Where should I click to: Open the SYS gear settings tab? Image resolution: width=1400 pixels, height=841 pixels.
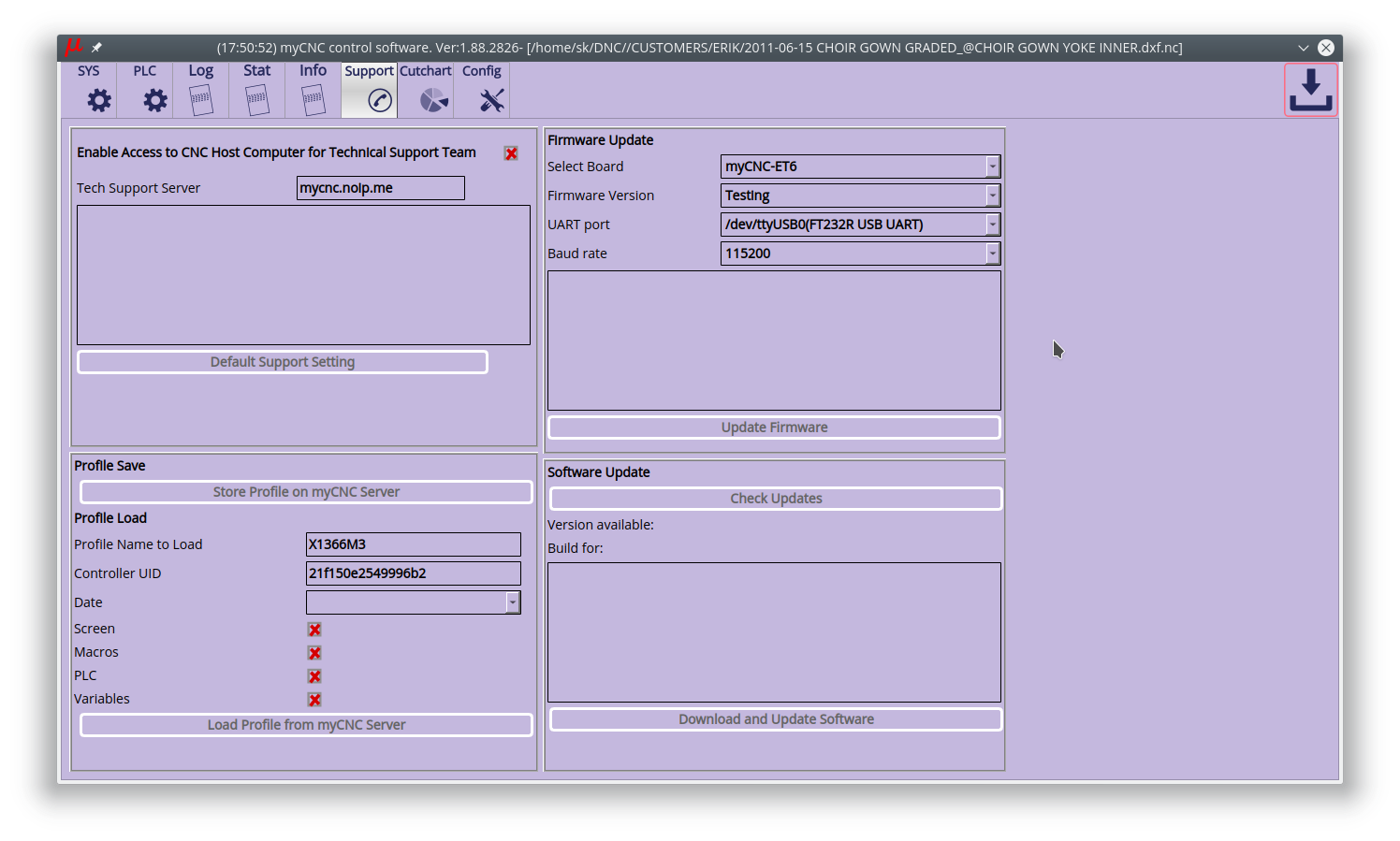pos(98,99)
